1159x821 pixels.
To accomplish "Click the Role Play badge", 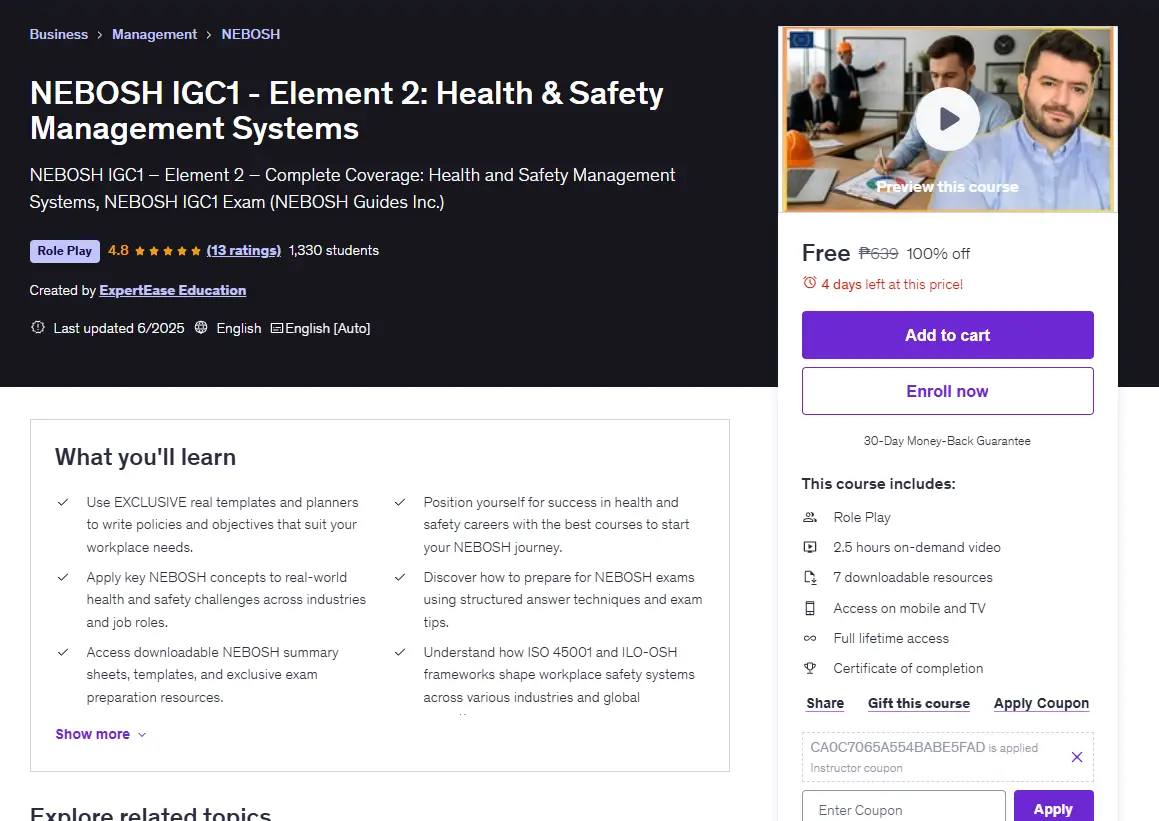I will (64, 251).
